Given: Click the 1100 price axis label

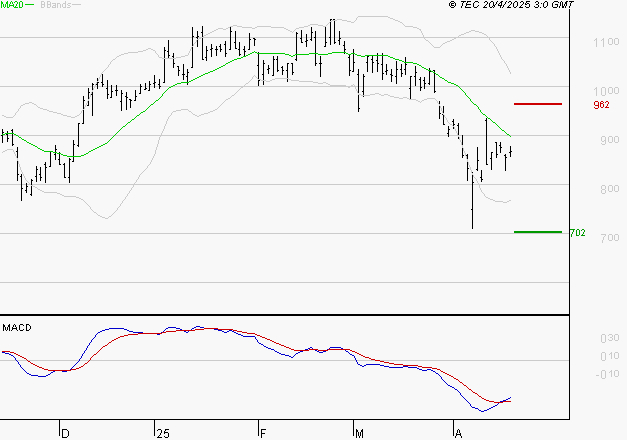Looking at the screenshot, I should [x=606, y=42].
